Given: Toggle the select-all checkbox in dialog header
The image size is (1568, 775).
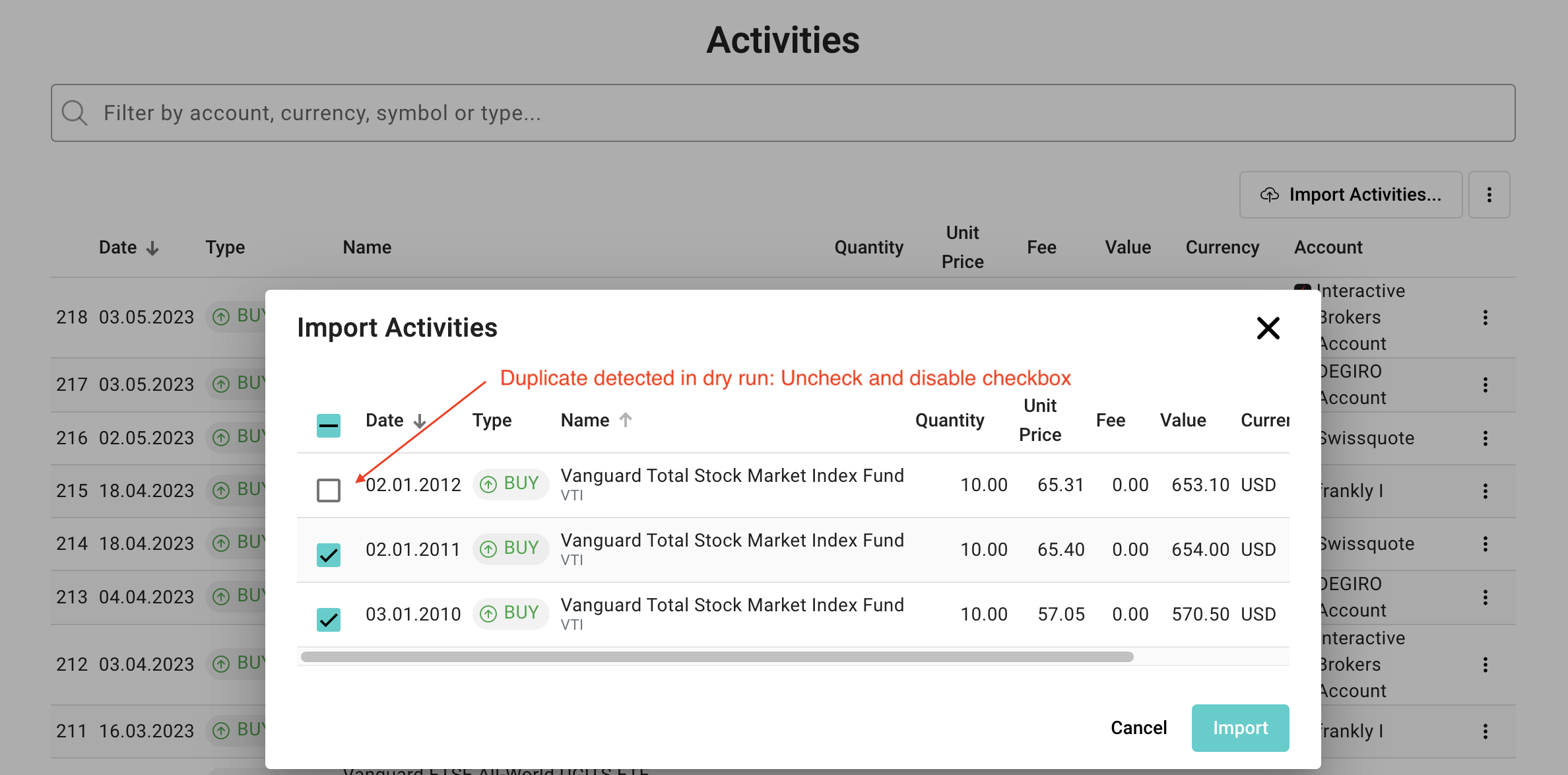Looking at the screenshot, I should tap(328, 426).
